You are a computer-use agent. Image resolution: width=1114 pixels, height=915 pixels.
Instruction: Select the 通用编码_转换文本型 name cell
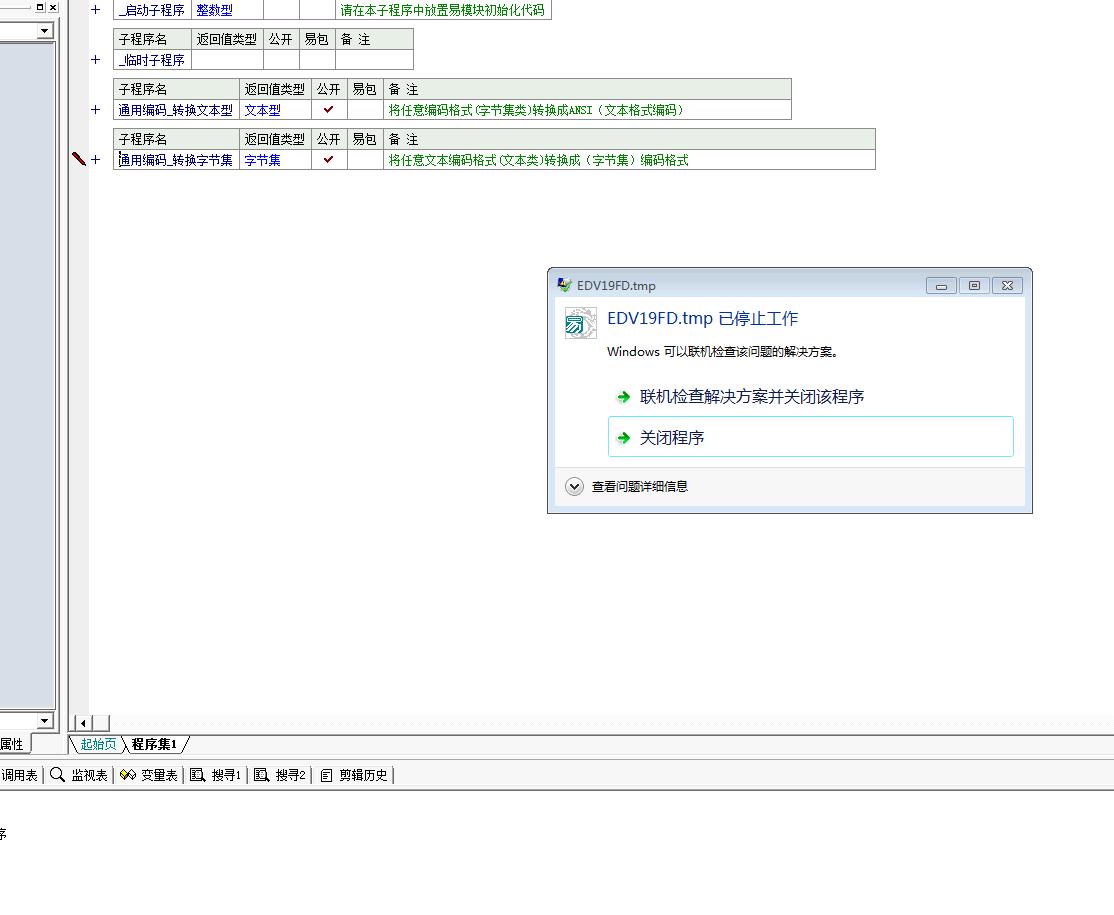(176, 109)
